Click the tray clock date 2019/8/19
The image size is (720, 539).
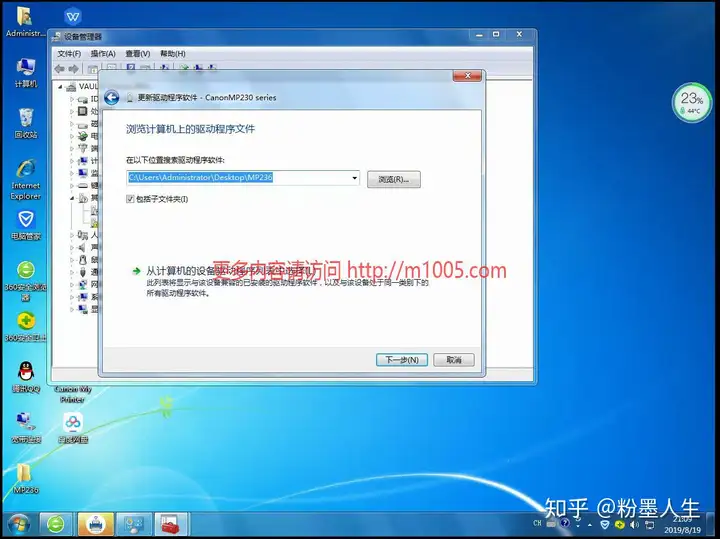pos(682,530)
